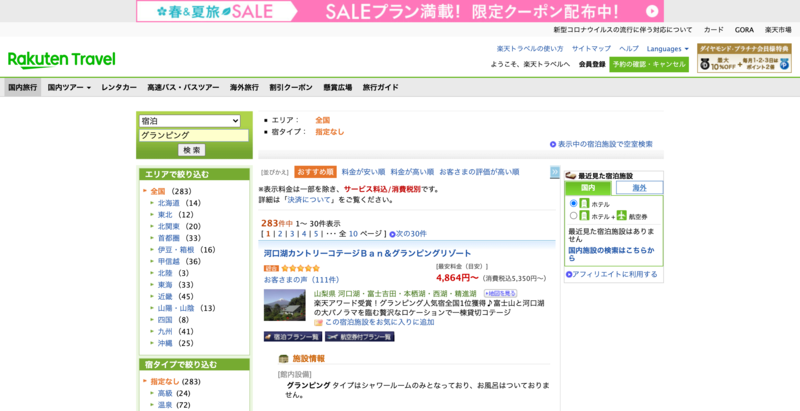The height and width of the screenshot is (411, 800).
Task: Switch to the 国内 tab
Action: [x=588, y=188]
